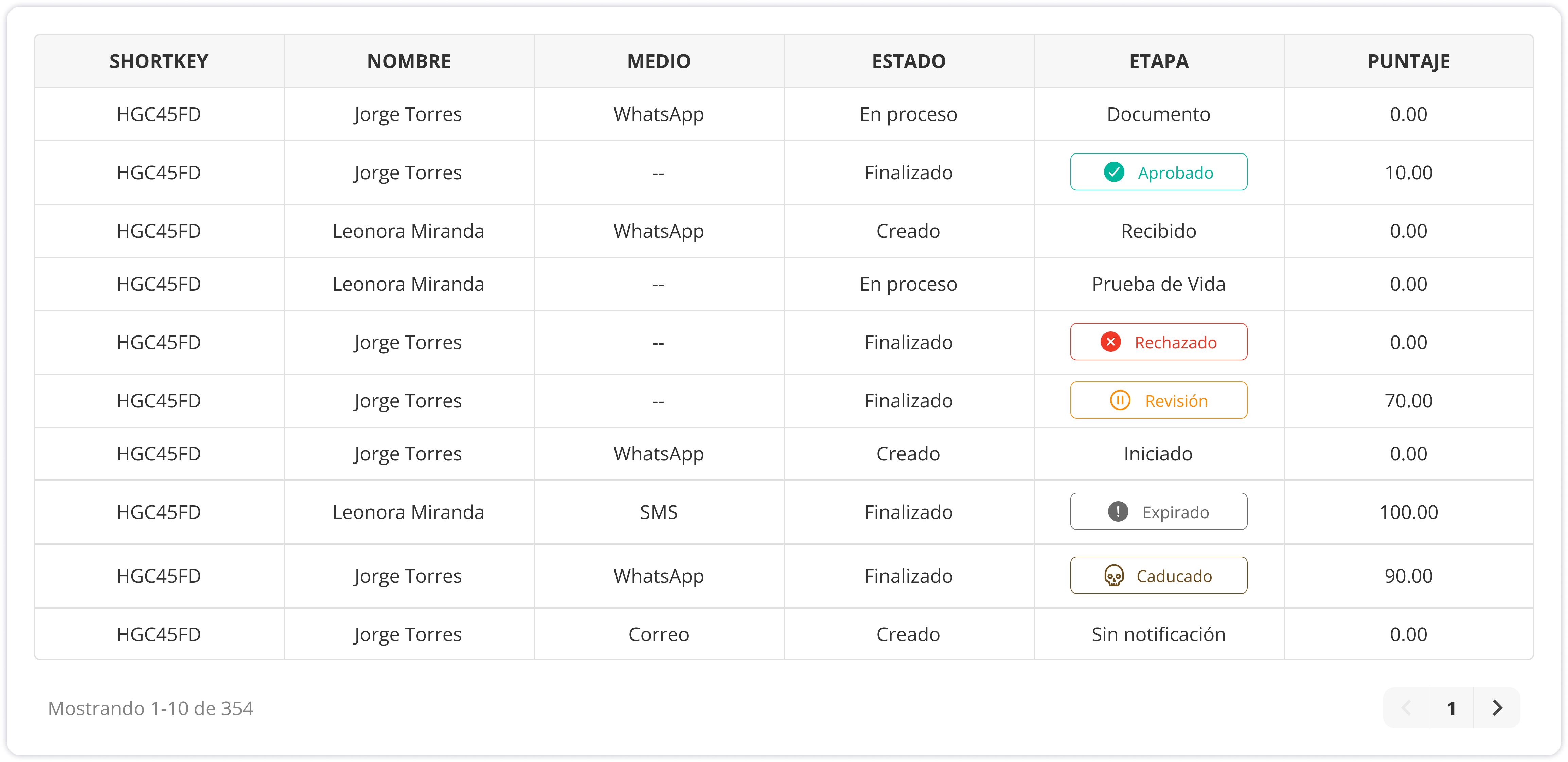Click the ETAPA column header

[x=1159, y=61]
